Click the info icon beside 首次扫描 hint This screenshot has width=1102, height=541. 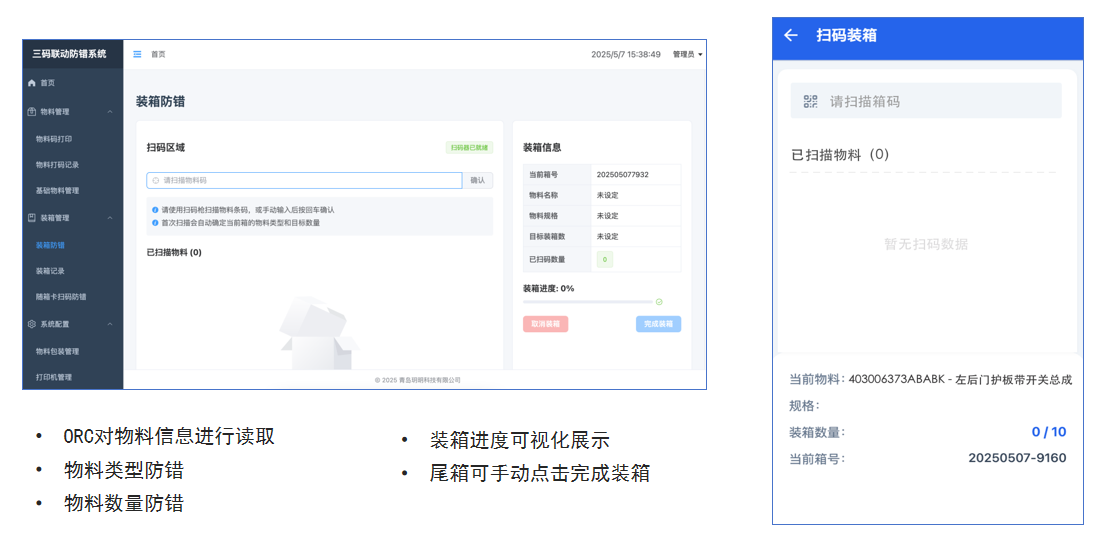coord(155,222)
